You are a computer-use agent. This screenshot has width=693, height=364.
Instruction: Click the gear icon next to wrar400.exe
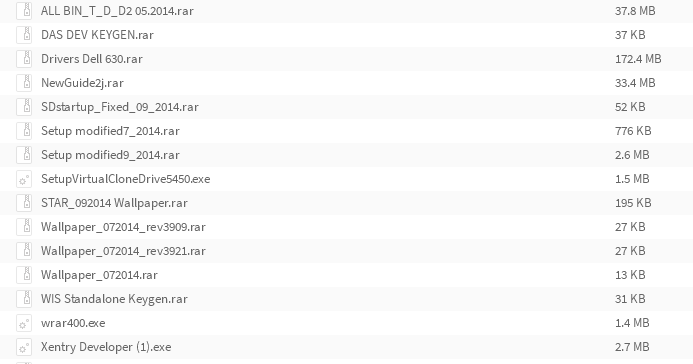[24, 323]
